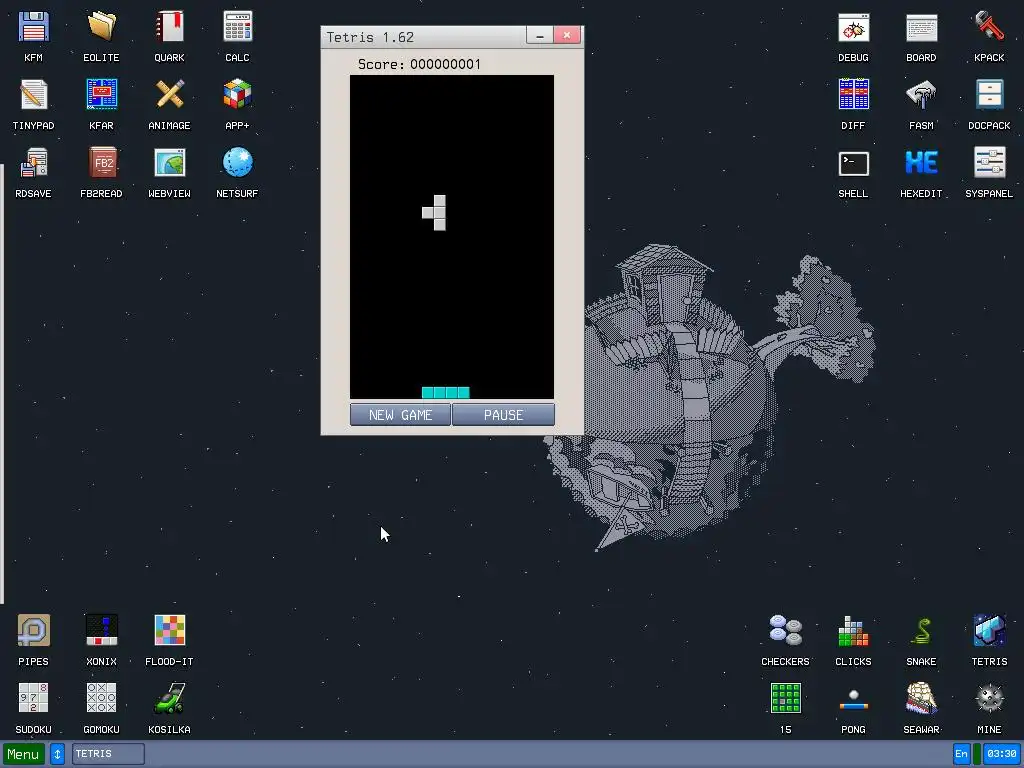Open the FASM assembler icon

point(921,95)
